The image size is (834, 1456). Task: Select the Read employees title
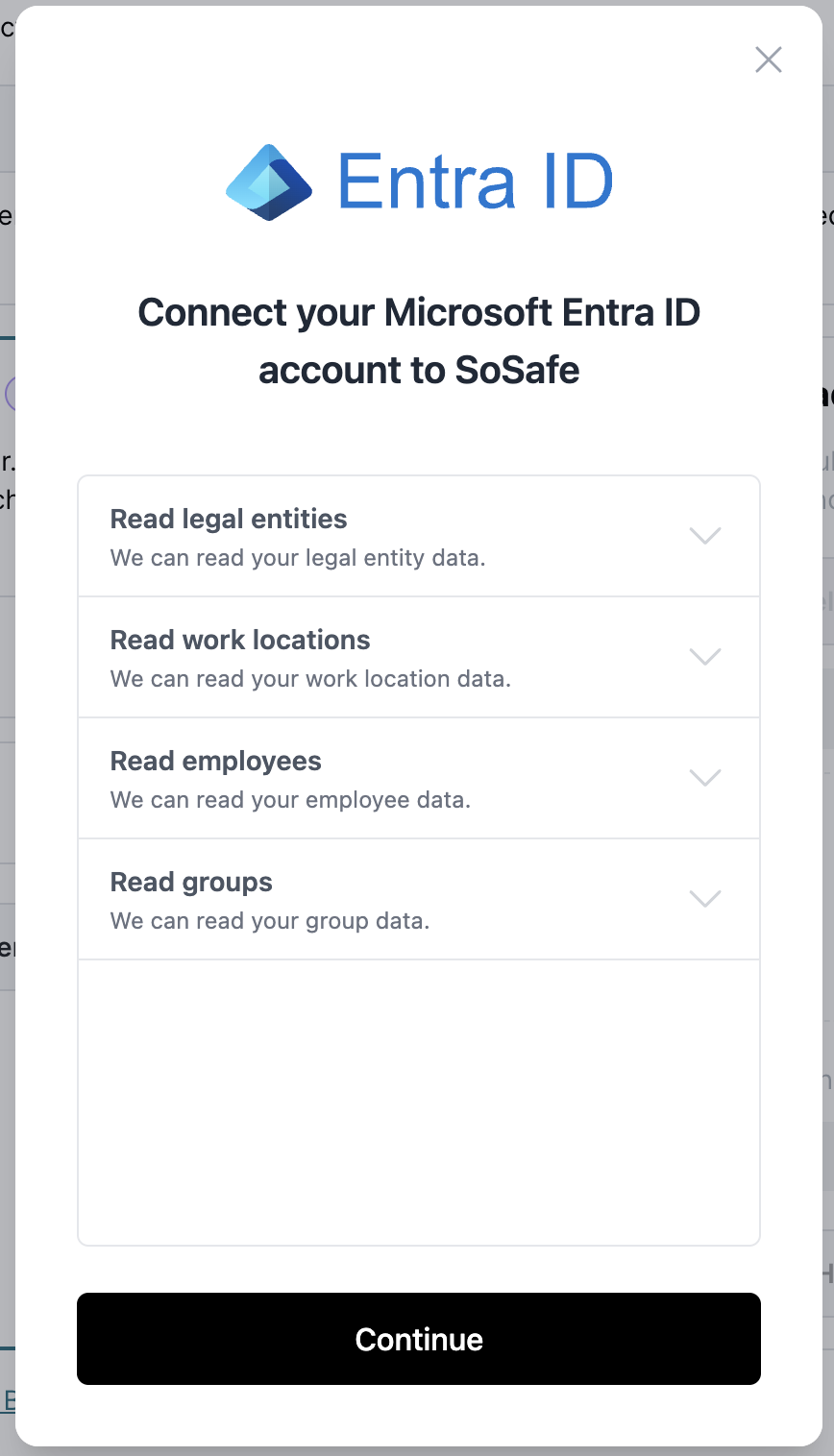[216, 762]
